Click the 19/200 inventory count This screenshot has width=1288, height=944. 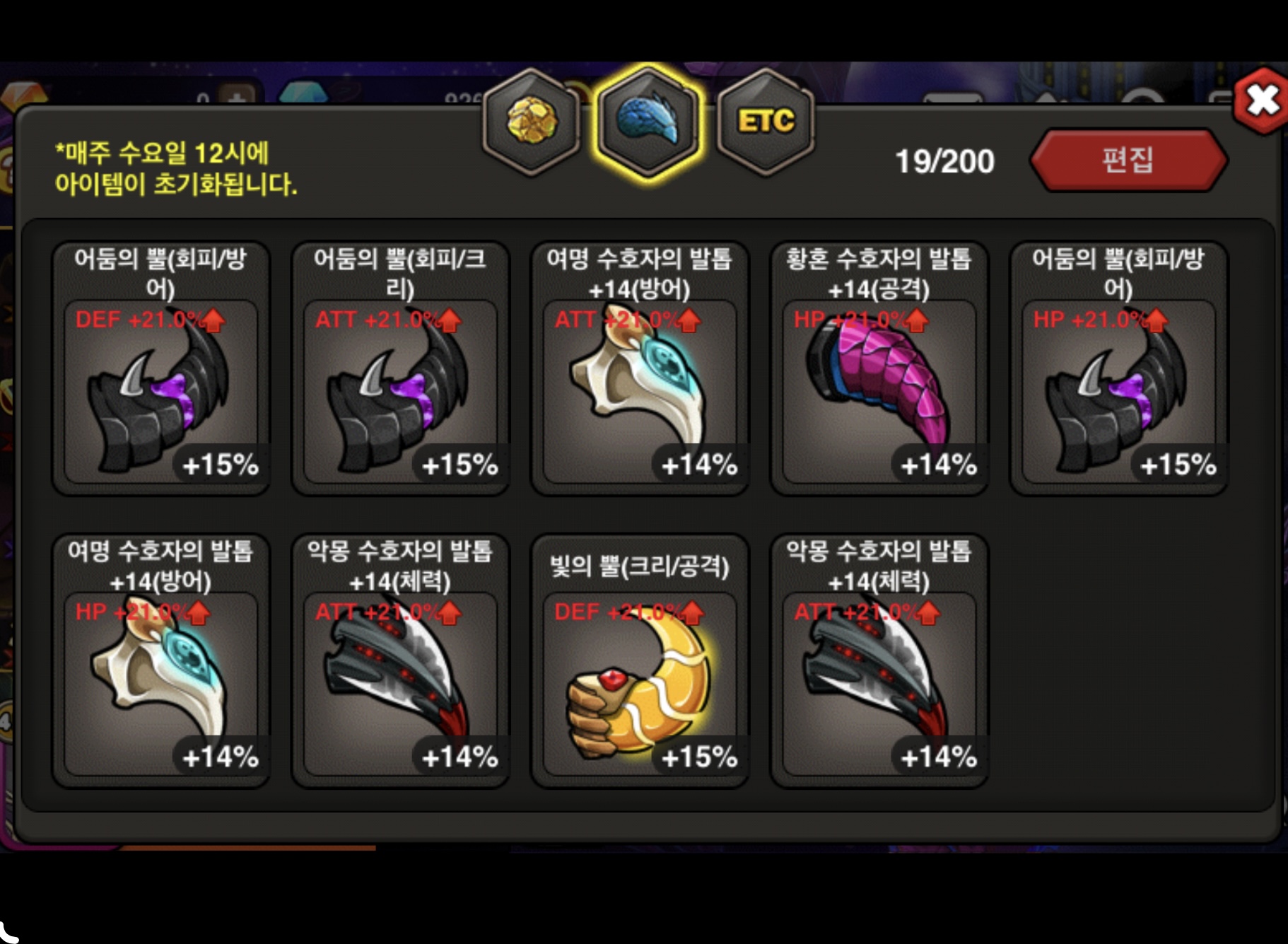pos(944,161)
